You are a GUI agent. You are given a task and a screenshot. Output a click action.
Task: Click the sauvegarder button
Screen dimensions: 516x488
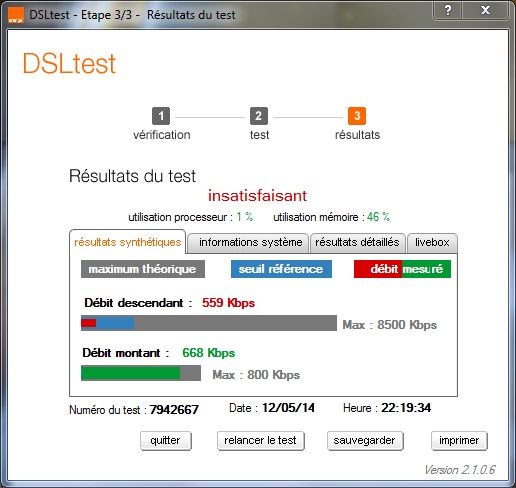(365, 441)
